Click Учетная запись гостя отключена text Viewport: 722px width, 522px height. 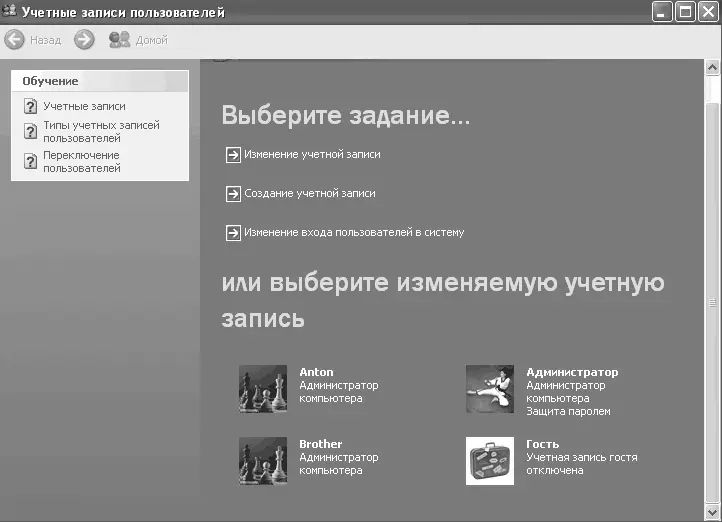582,464
